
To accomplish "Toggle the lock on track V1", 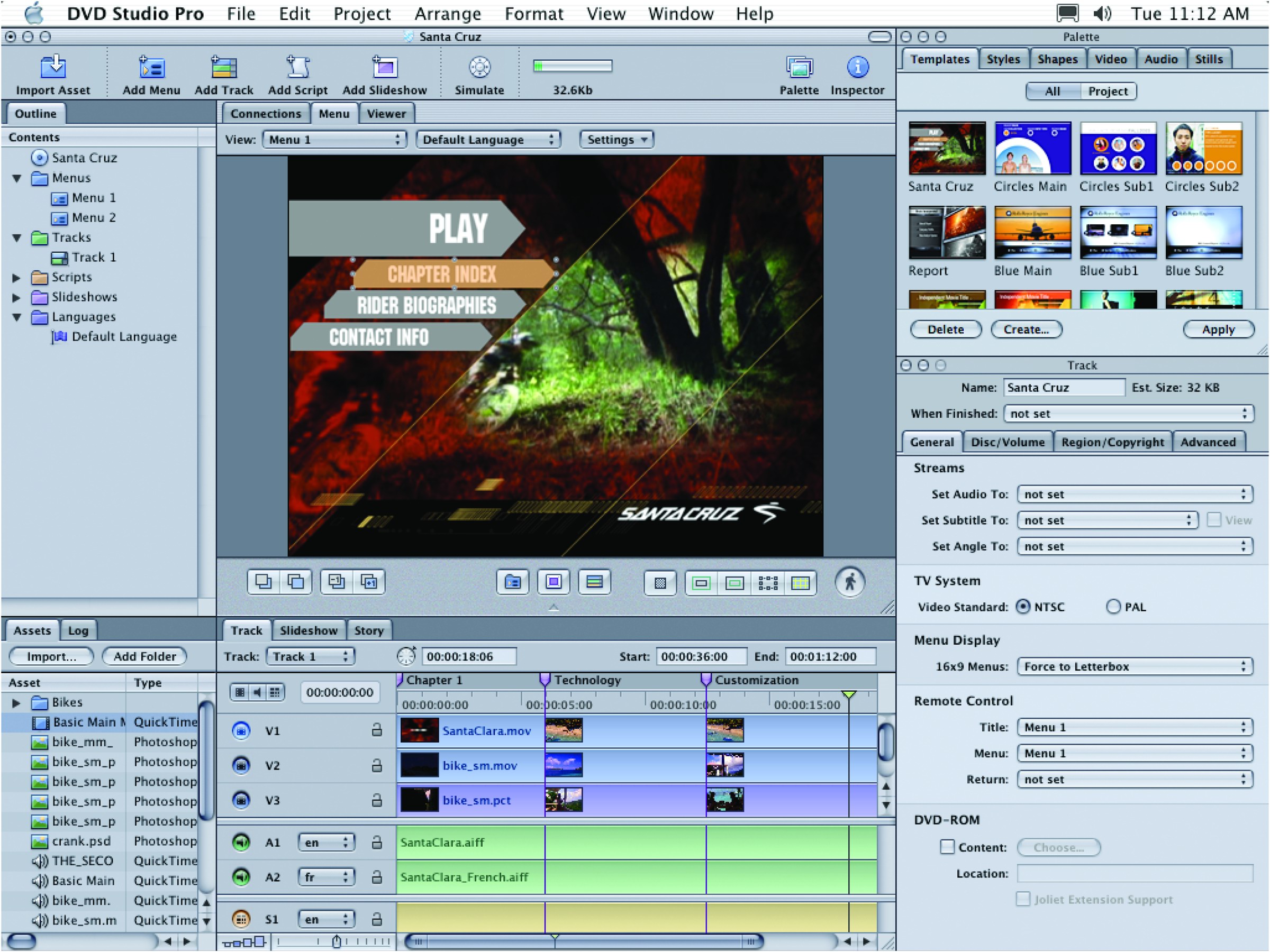I will (x=377, y=730).
